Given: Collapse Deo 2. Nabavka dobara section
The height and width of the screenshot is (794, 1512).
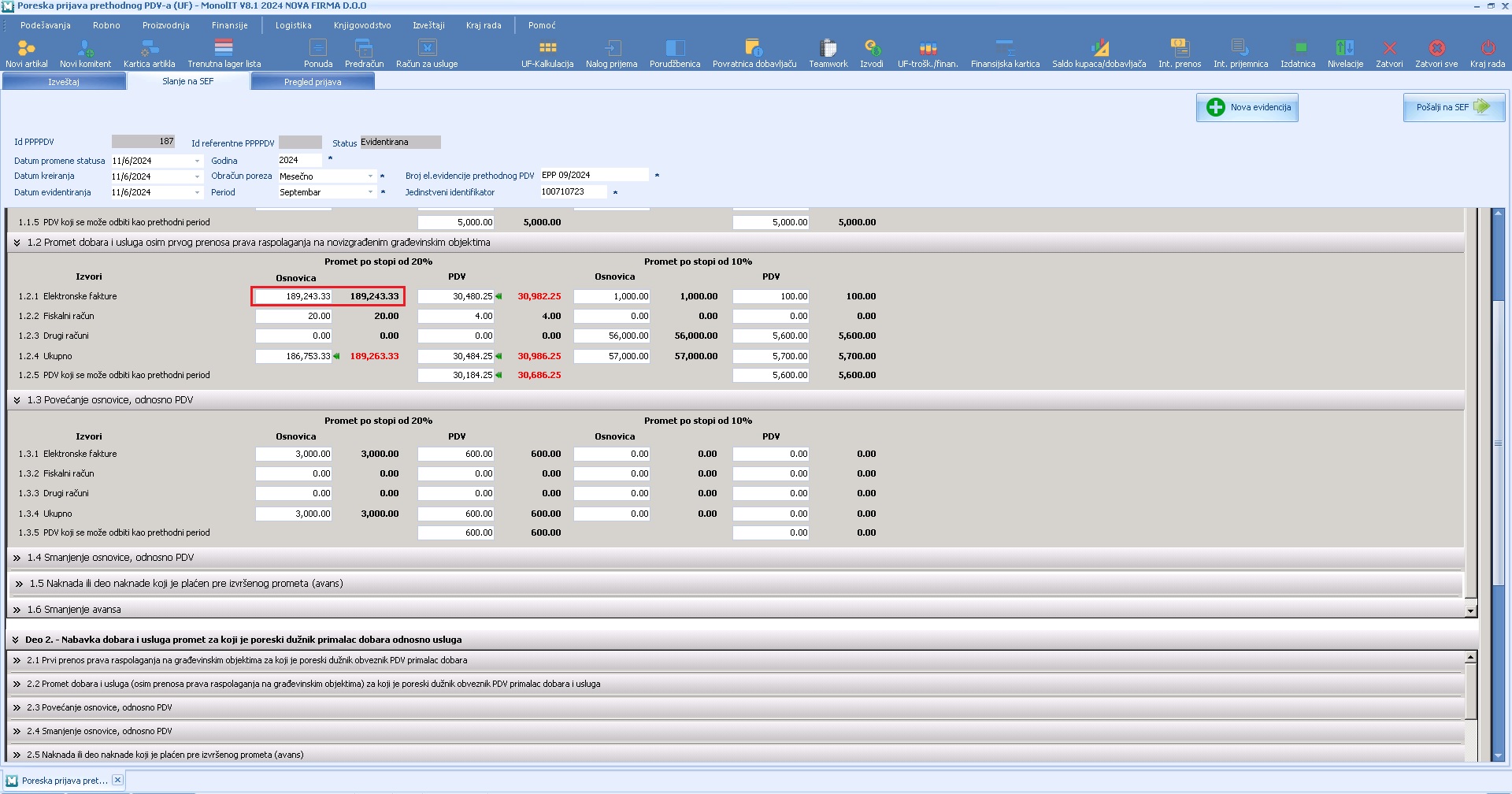Looking at the screenshot, I should 15,640.
